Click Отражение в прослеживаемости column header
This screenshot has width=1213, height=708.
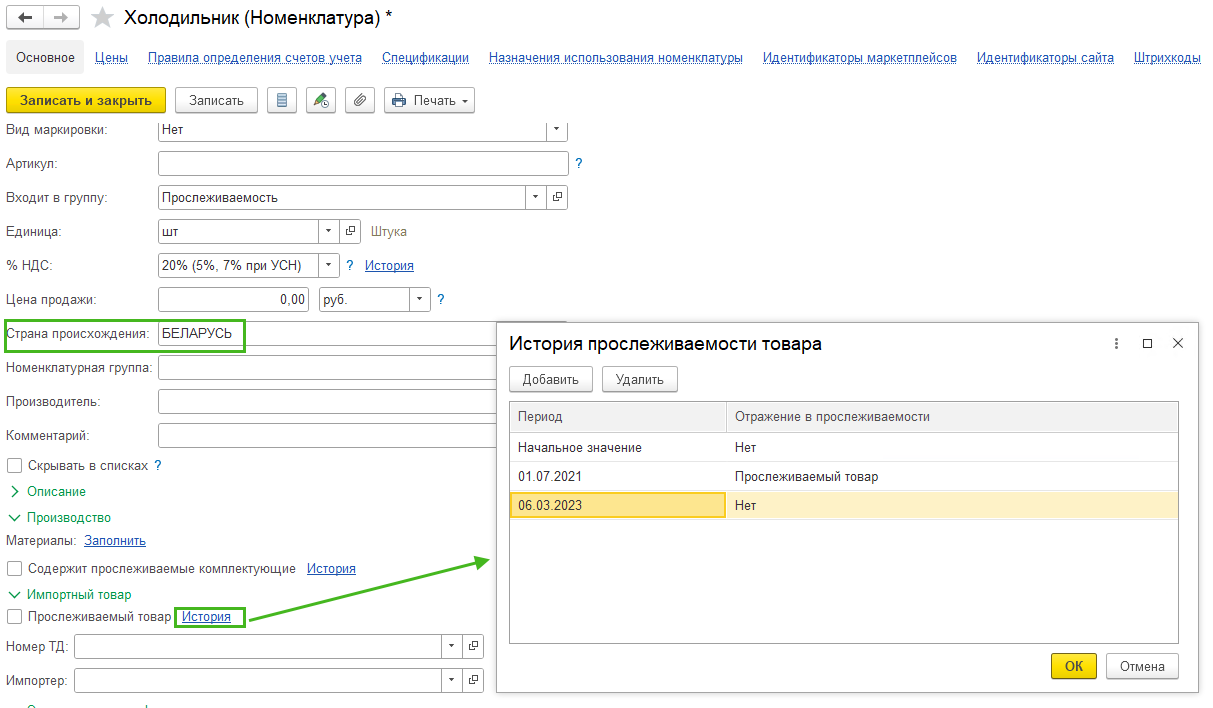(952, 417)
